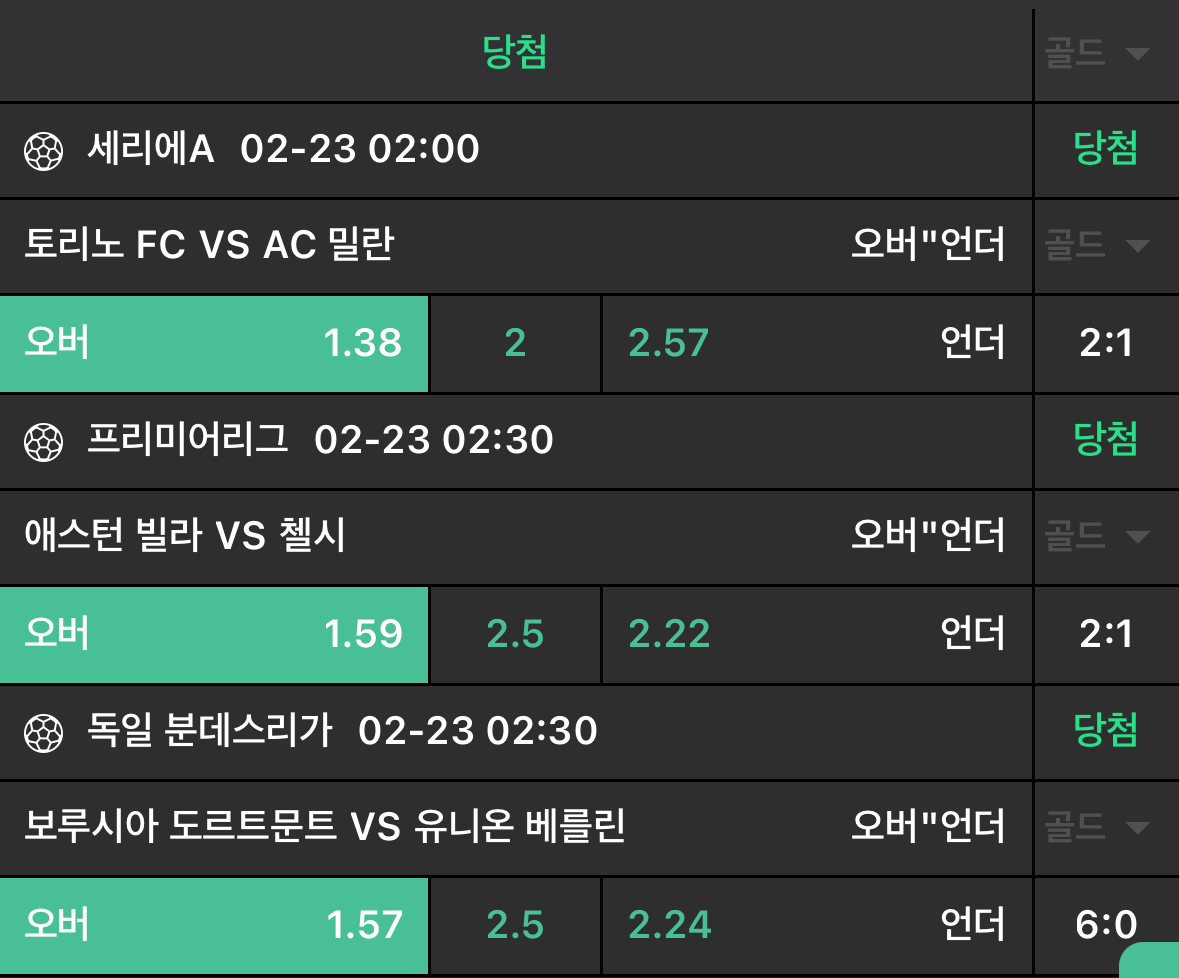Choose the 언더 2.24 odds option
1179x978 pixels.
click(816, 925)
